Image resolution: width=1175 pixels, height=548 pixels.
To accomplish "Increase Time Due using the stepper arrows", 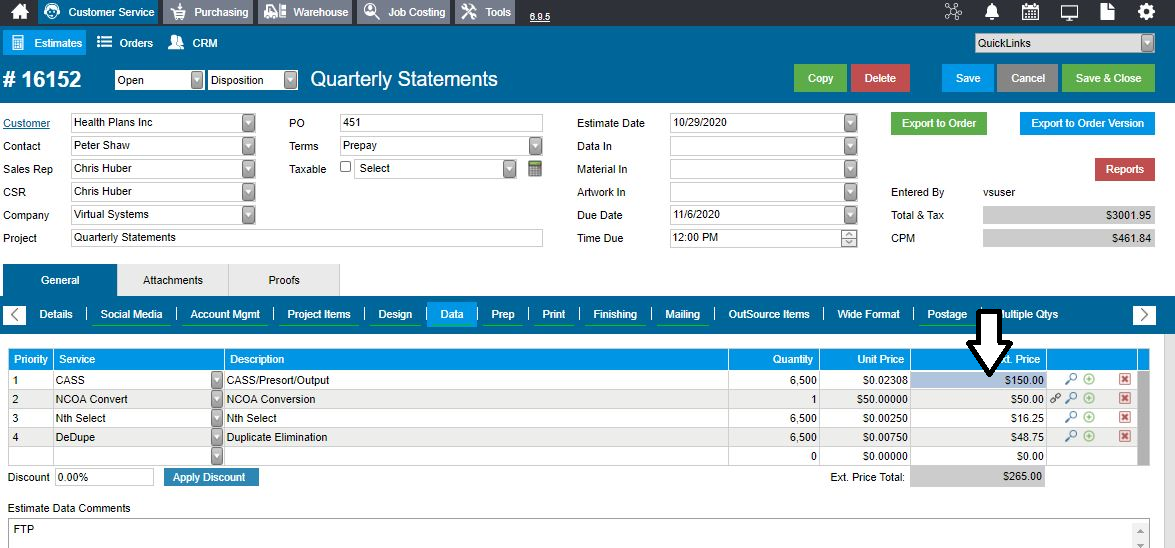I will 849,234.
